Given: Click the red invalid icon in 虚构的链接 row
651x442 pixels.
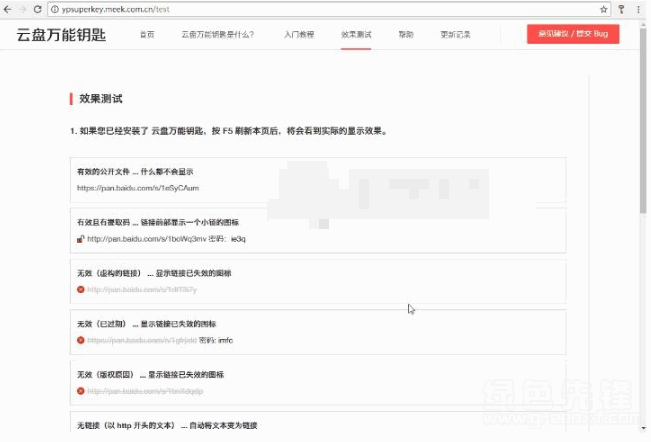Looking at the screenshot, I should tap(81, 290).
